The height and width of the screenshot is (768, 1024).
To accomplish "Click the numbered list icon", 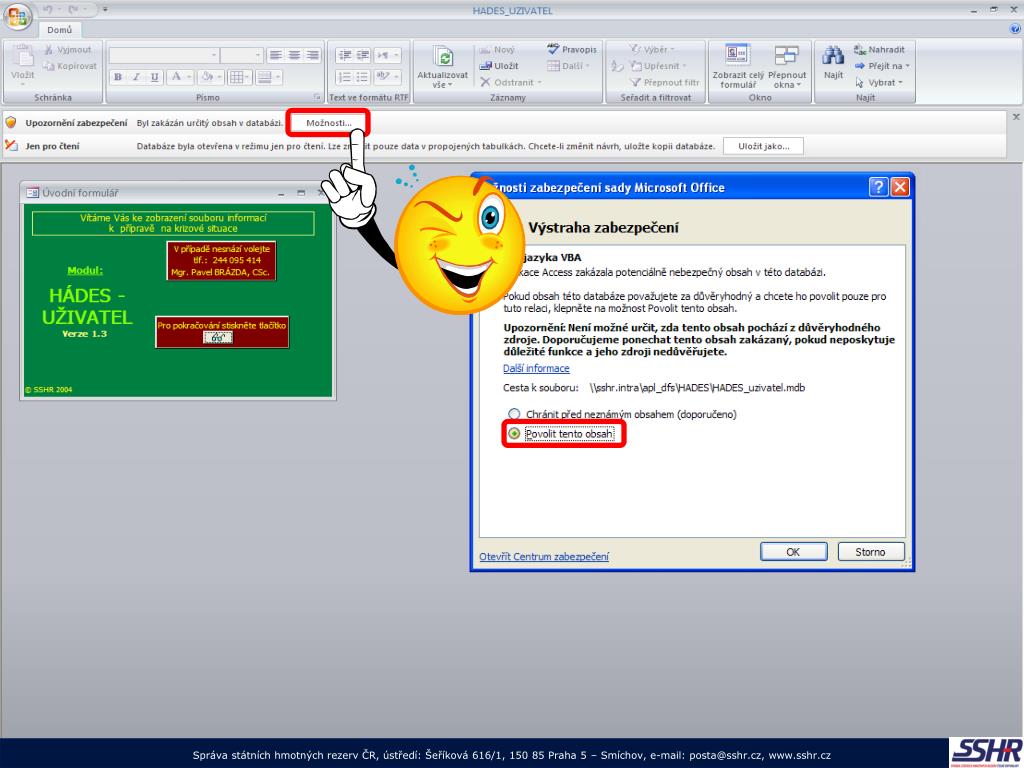I will click(x=345, y=77).
